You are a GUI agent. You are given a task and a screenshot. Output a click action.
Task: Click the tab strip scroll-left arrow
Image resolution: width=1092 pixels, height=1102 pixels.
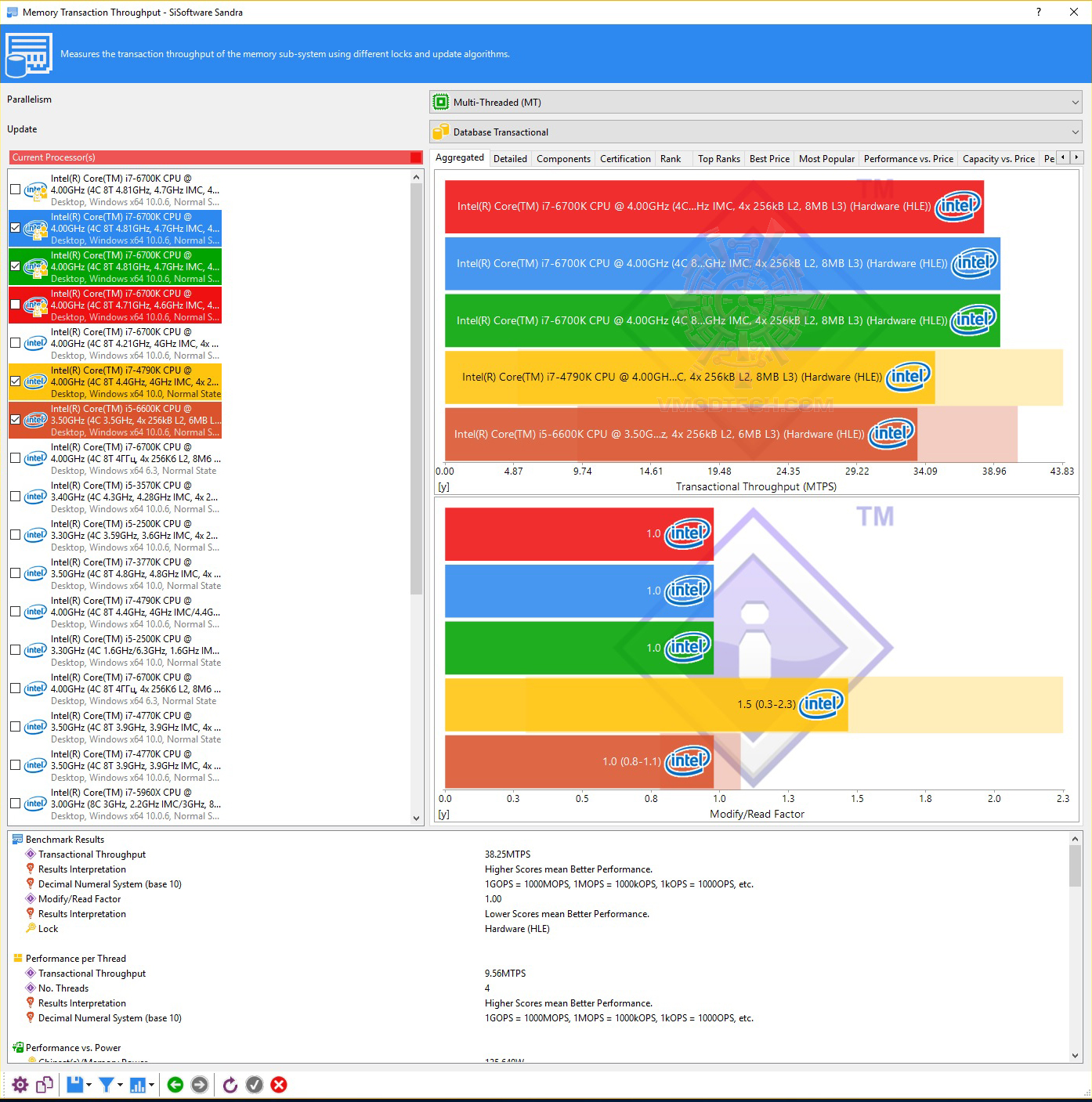[x=1063, y=157]
